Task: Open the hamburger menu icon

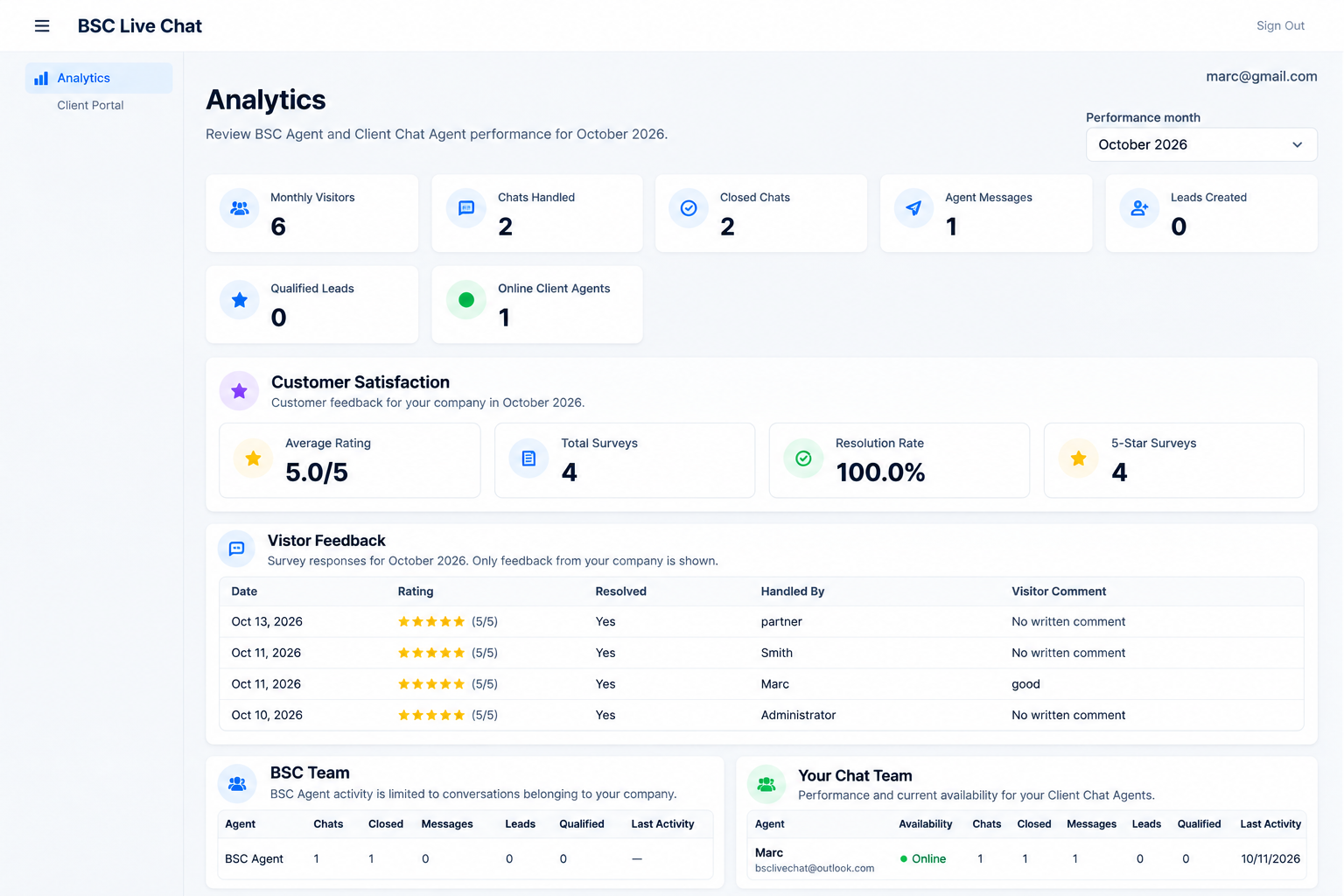Action: coord(42,26)
